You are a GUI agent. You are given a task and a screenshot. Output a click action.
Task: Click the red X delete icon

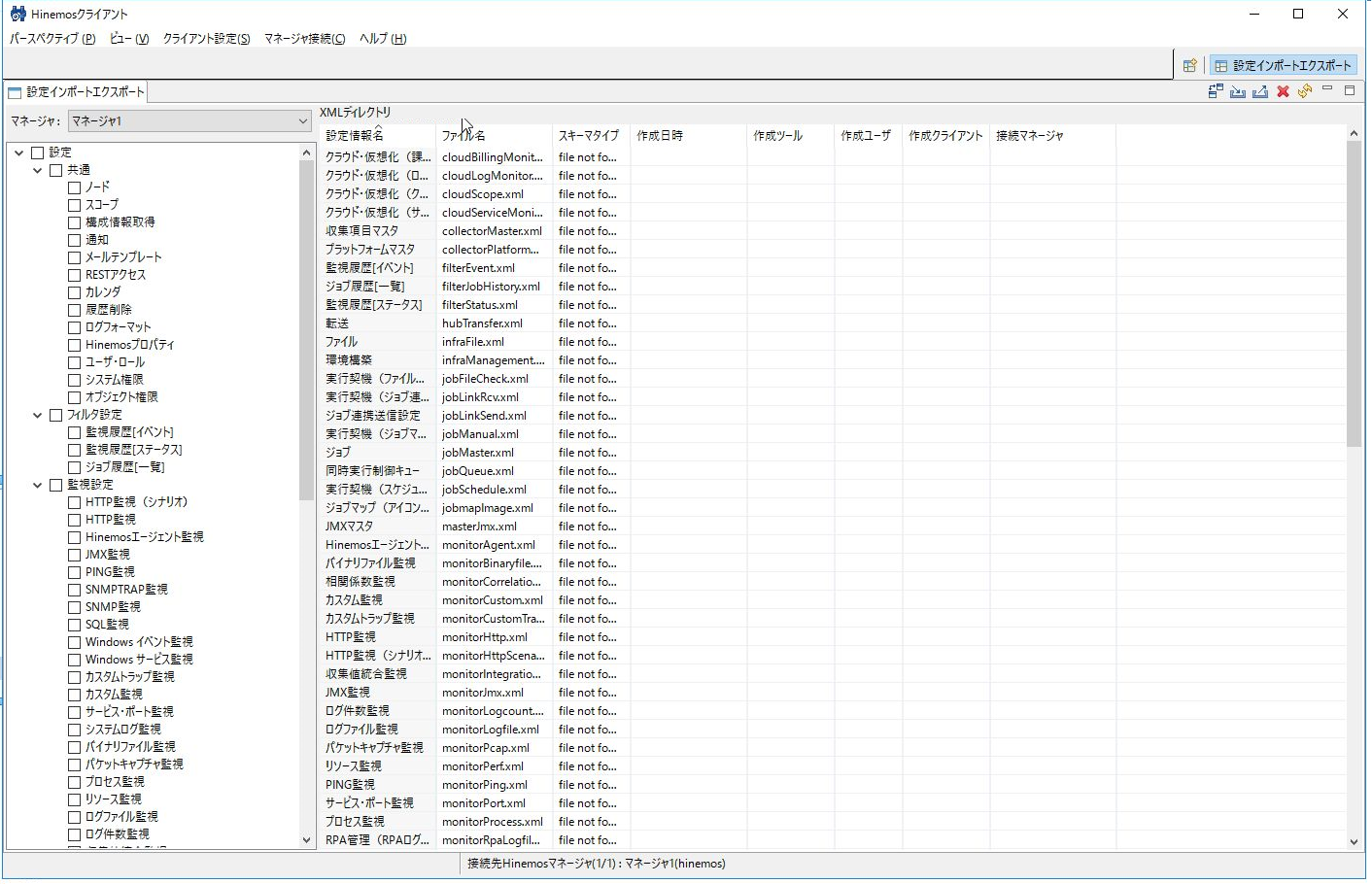pyautogui.click(x=1283, y=90)
